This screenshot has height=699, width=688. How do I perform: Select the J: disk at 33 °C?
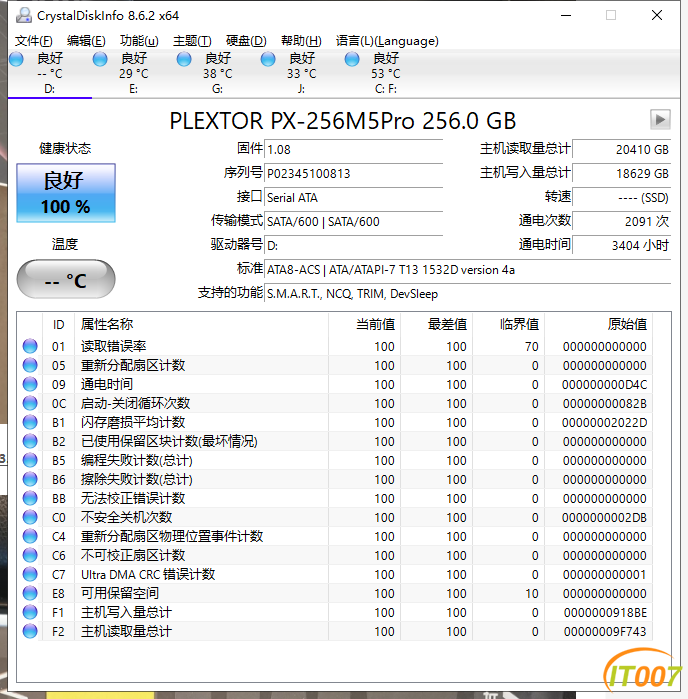pos(301,74)
